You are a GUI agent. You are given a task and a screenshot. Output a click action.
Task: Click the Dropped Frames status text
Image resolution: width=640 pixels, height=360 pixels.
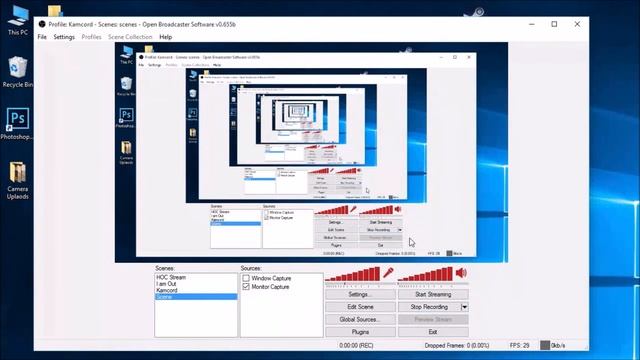[x=457, y=345]
